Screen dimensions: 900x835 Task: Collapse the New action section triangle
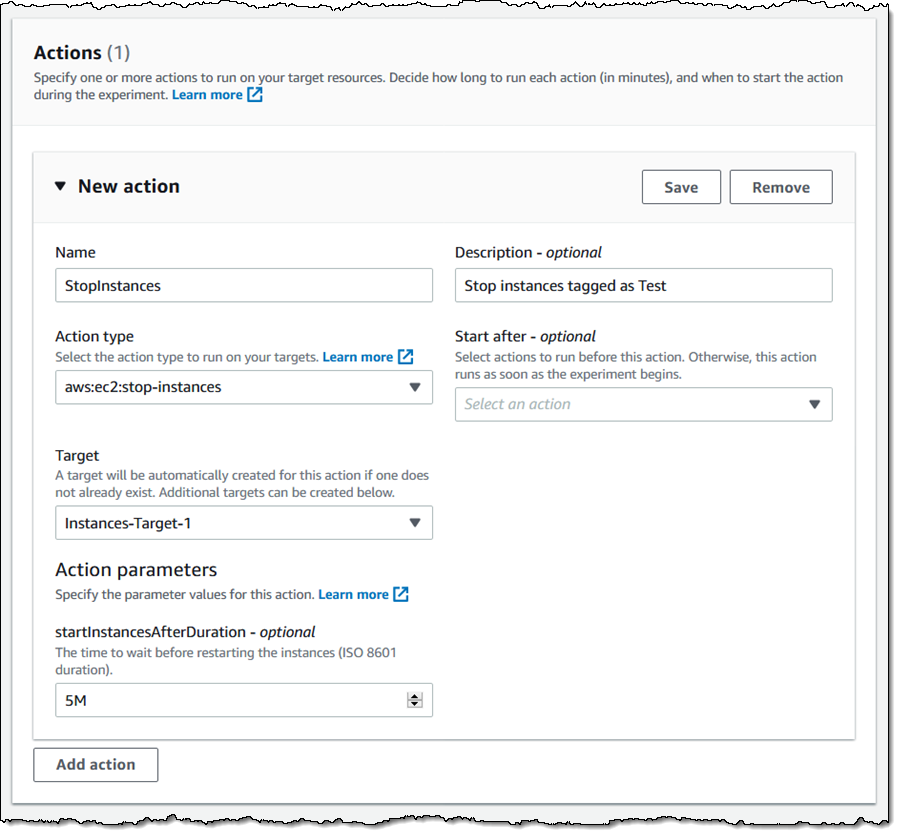click(x=61, y=187)
